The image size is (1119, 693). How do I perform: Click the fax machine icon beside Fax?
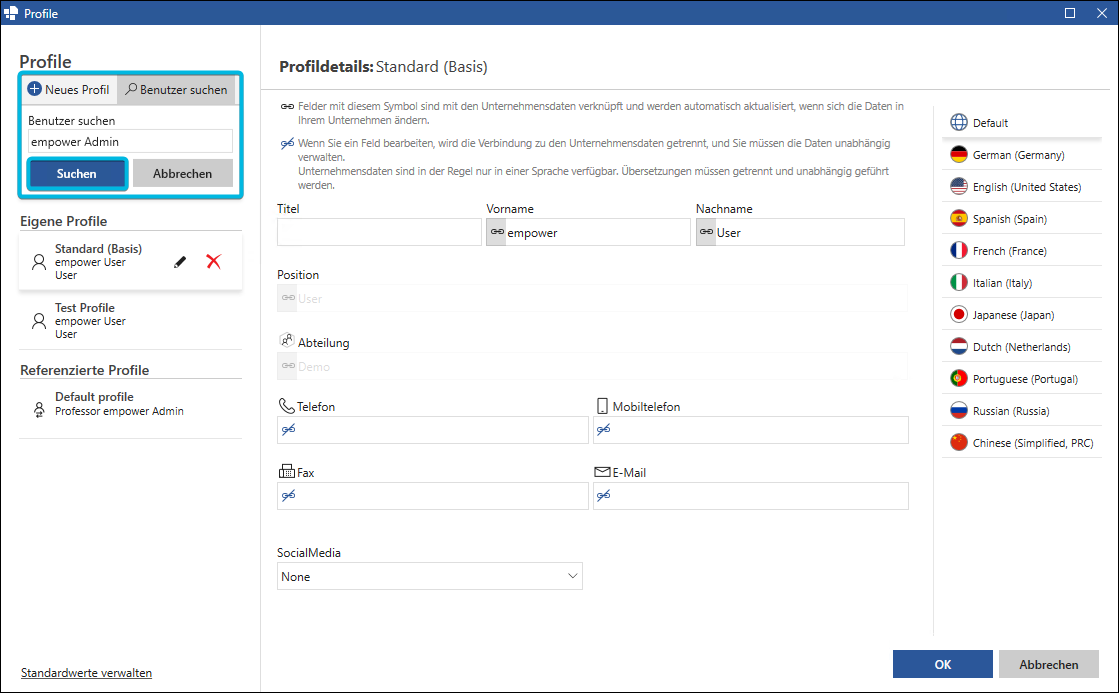click(x=286, y=471)
